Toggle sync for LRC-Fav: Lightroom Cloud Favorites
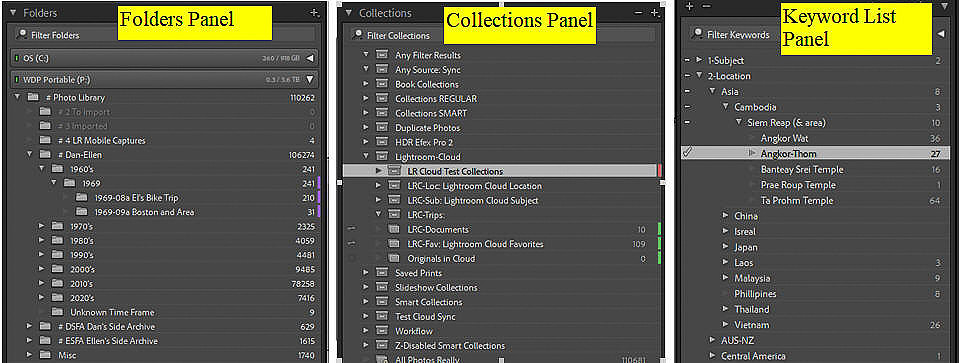Image resolution: width=959 pixels, height=363 pixels. (x=351, y=244)
